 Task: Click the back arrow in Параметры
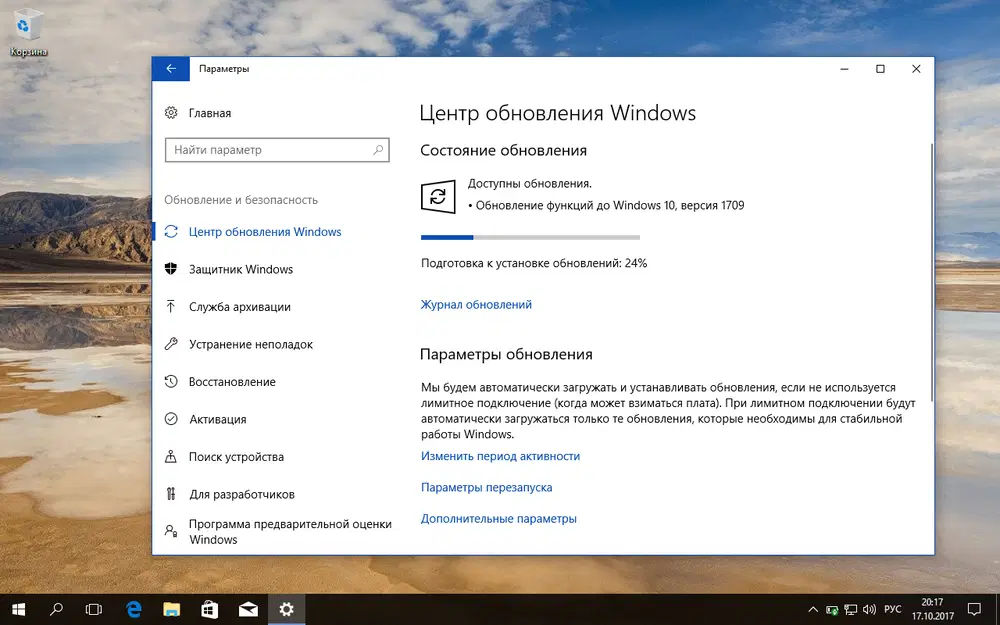(x=170, y=68)
